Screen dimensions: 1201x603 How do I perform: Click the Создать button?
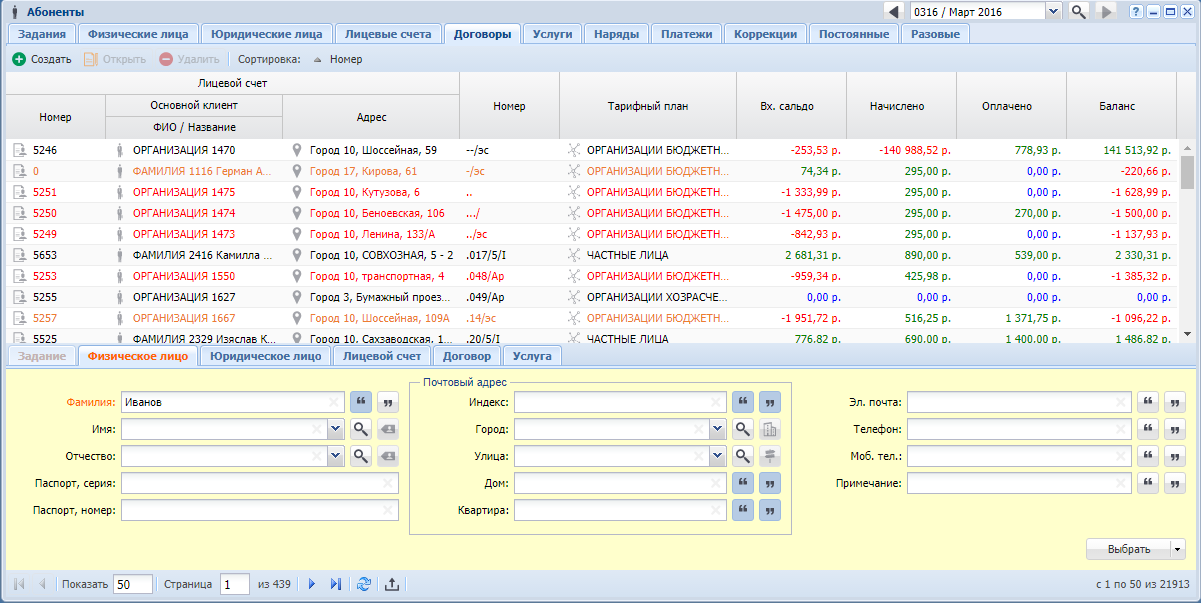(x=42, y=59)
